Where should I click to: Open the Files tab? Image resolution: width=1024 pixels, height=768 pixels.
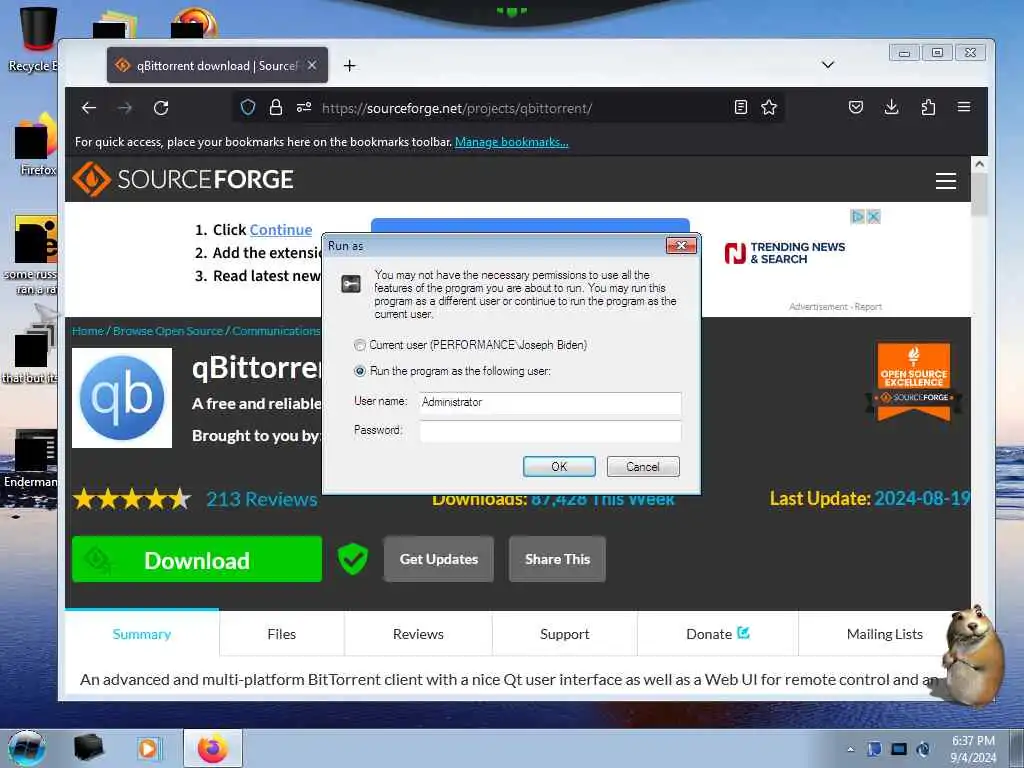(x=281, y=633)
